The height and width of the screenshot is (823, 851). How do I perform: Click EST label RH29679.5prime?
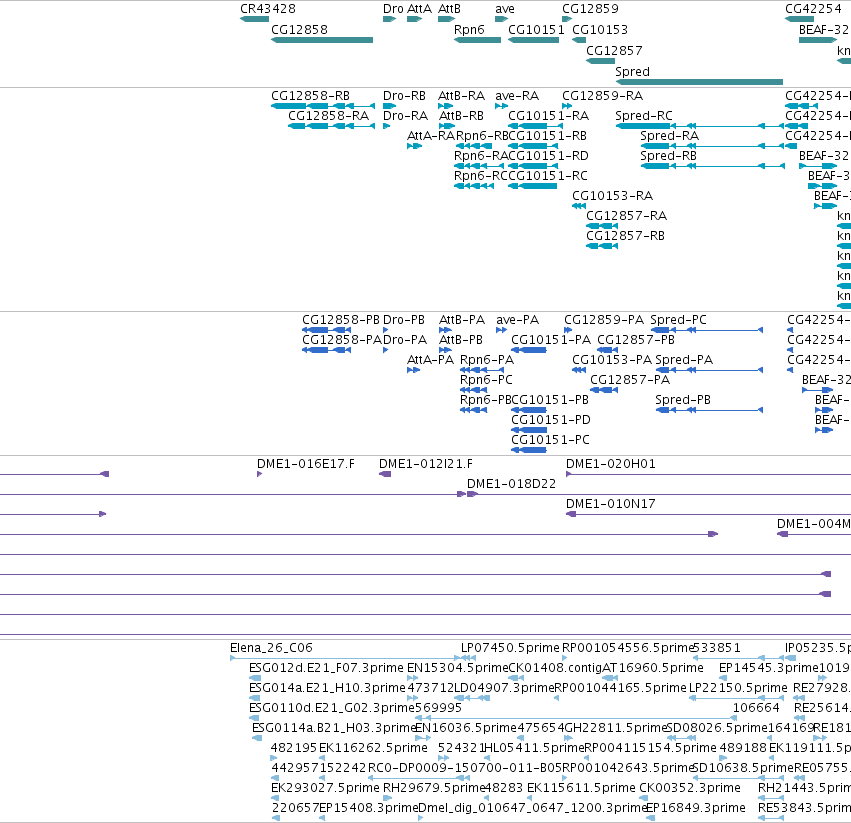coord(434,788)
